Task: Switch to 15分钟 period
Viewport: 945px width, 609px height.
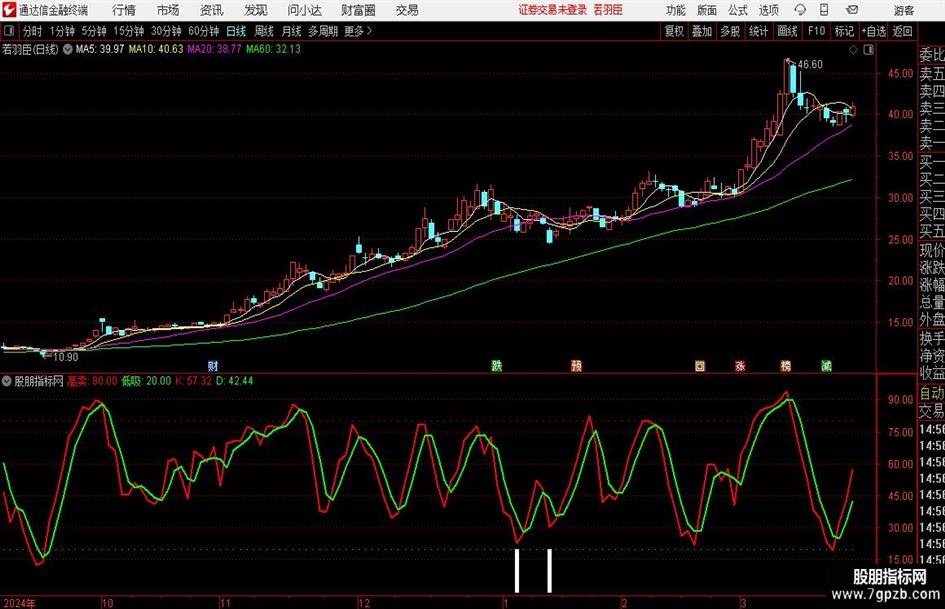Action: pyautogui.click(x=129, y=31)
